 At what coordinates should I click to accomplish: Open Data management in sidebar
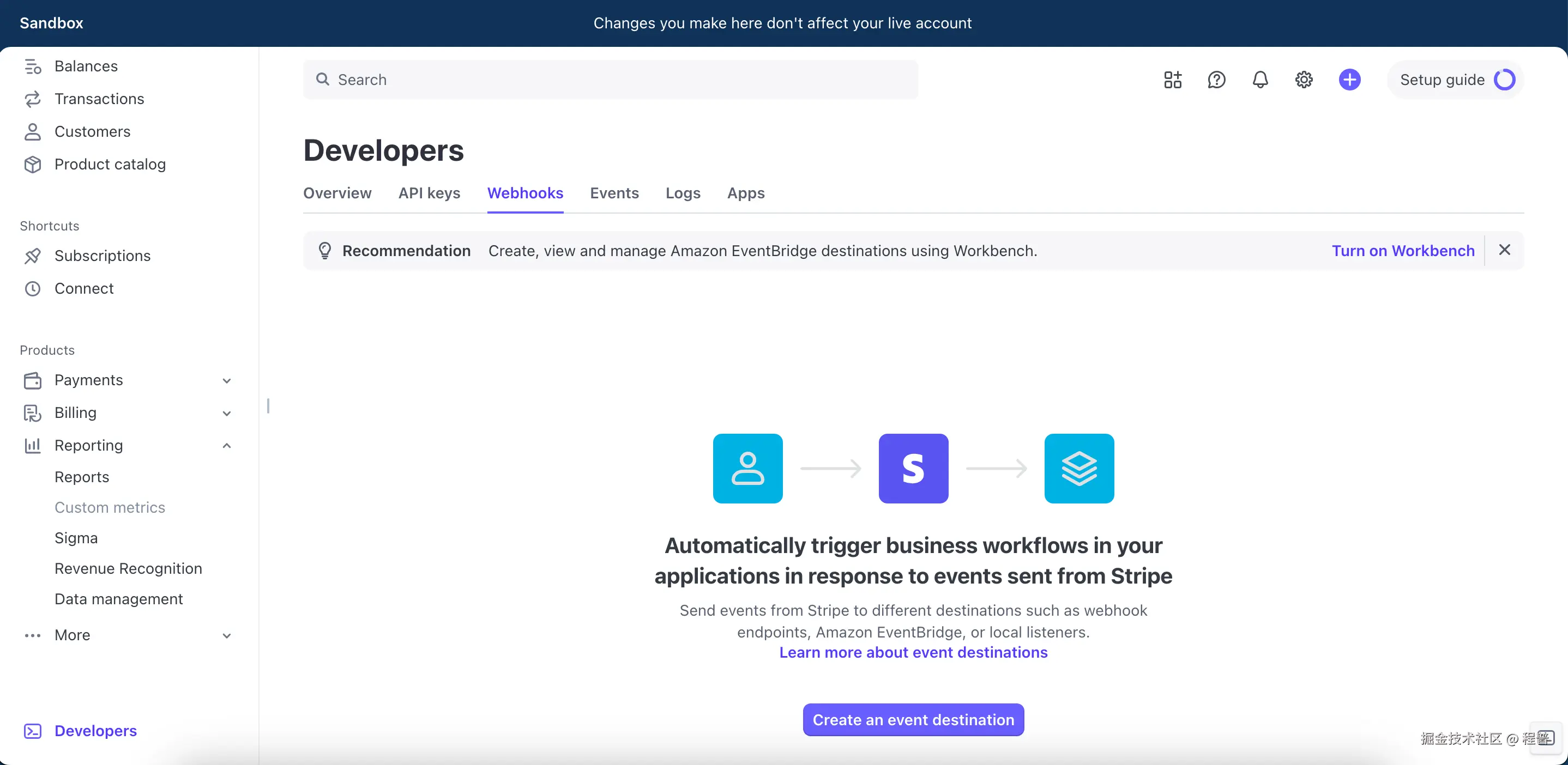(x=119, y=599)
